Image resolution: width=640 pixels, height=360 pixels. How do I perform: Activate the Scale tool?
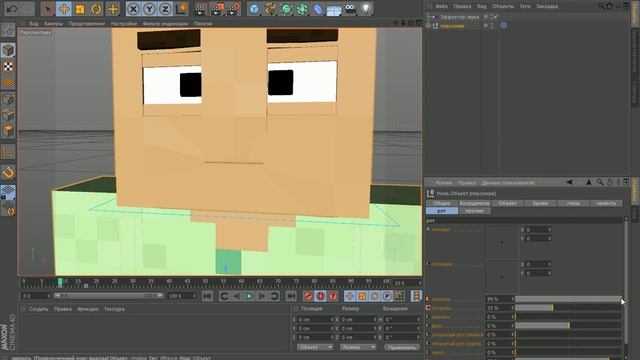(x=80, y=9)
